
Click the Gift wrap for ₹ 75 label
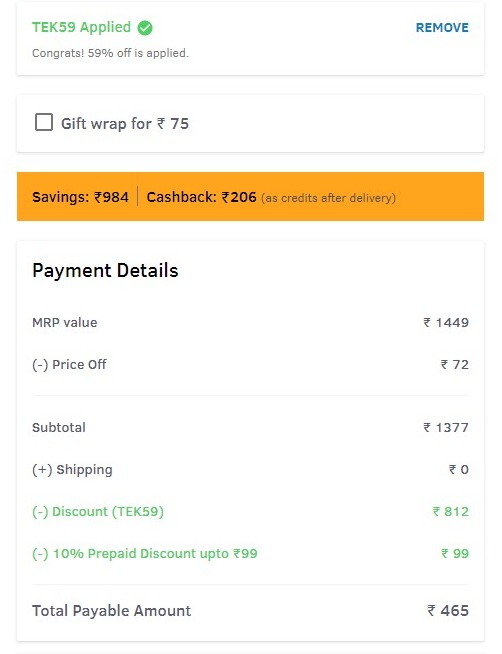pos(125,123)
